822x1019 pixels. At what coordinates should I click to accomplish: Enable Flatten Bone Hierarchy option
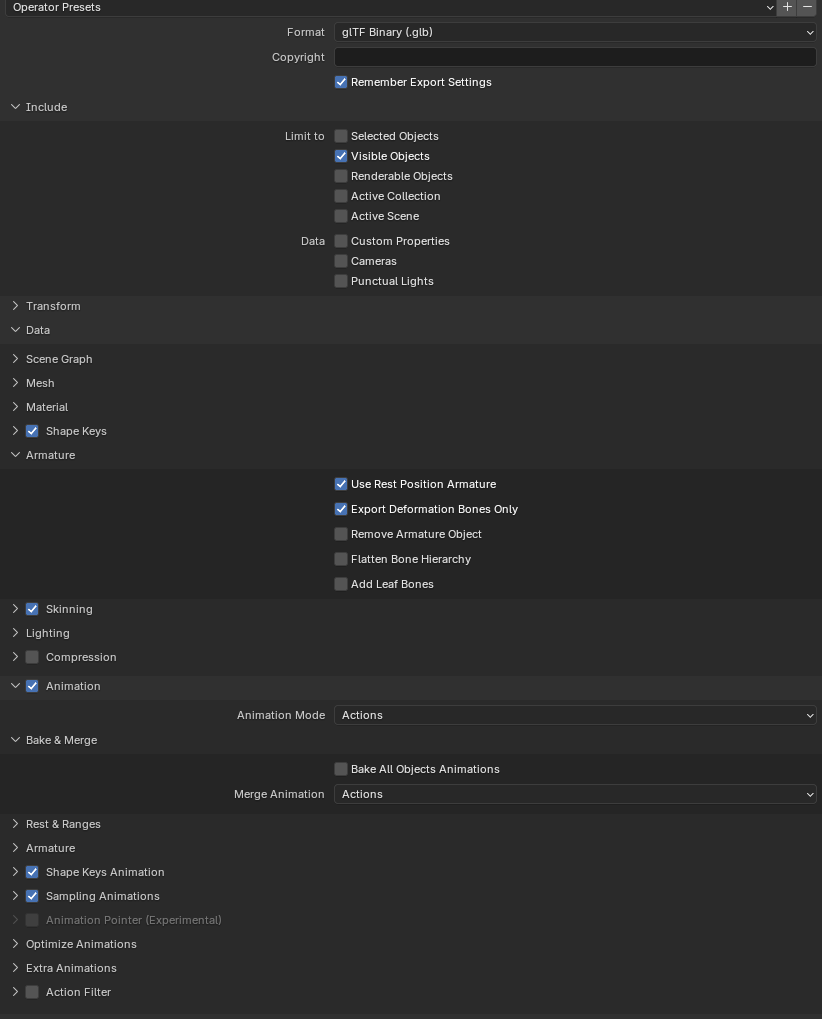(341, 559)
